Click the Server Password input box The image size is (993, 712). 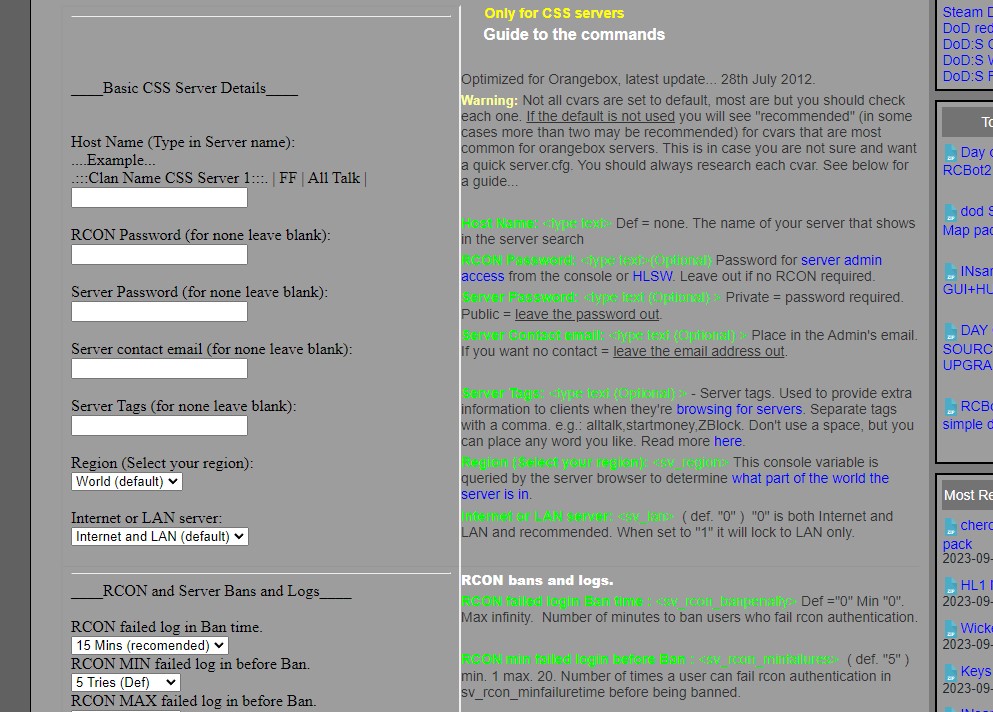pos(159,312)
